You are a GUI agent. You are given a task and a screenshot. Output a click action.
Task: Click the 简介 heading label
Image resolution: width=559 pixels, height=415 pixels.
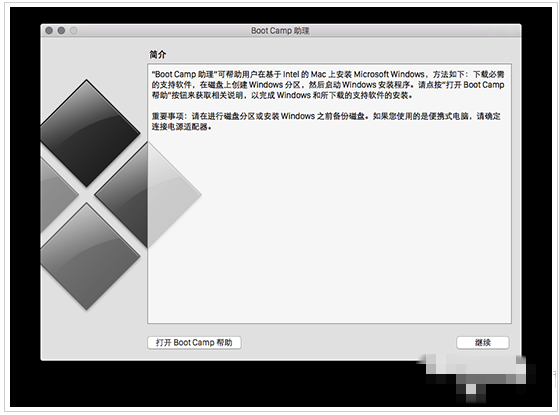point(158,55)
